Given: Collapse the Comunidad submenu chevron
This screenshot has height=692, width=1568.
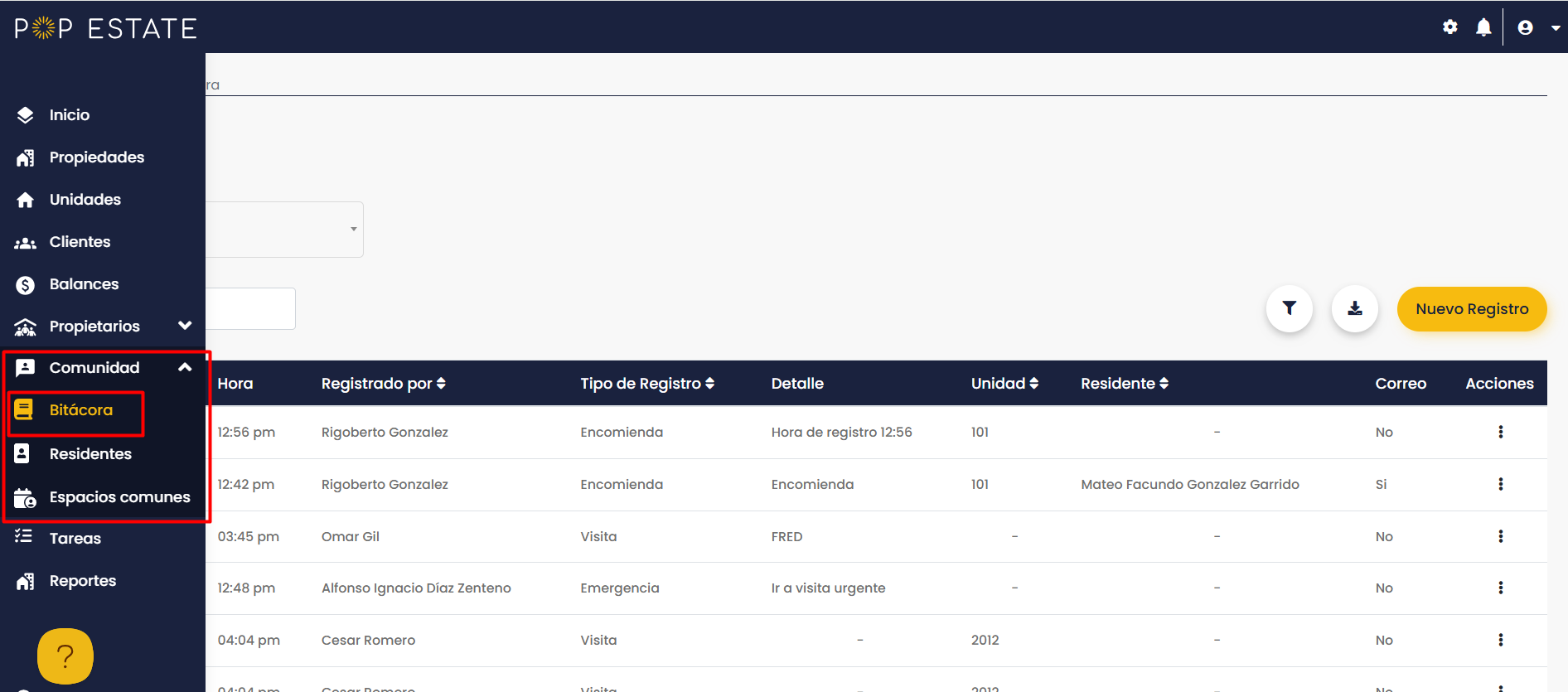Looking at the screenshot, I should 185,367.
